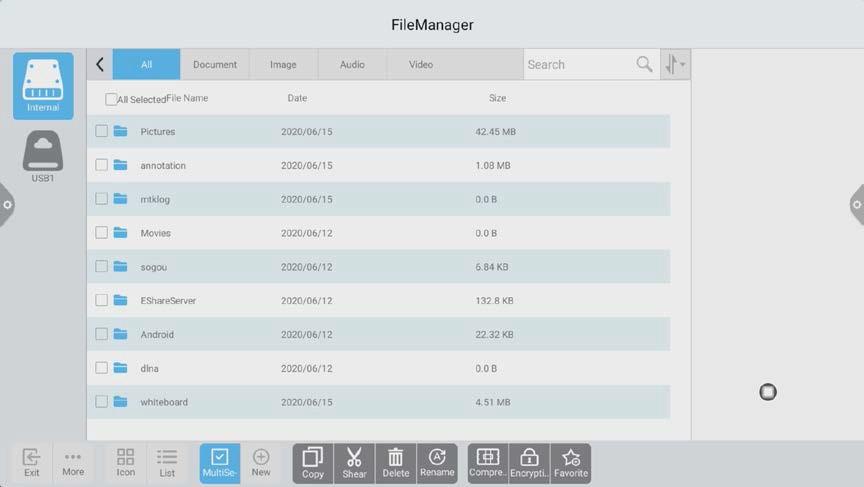Tick the All Selected checkbox
The image size is (864, 487).
coord(111,99)
